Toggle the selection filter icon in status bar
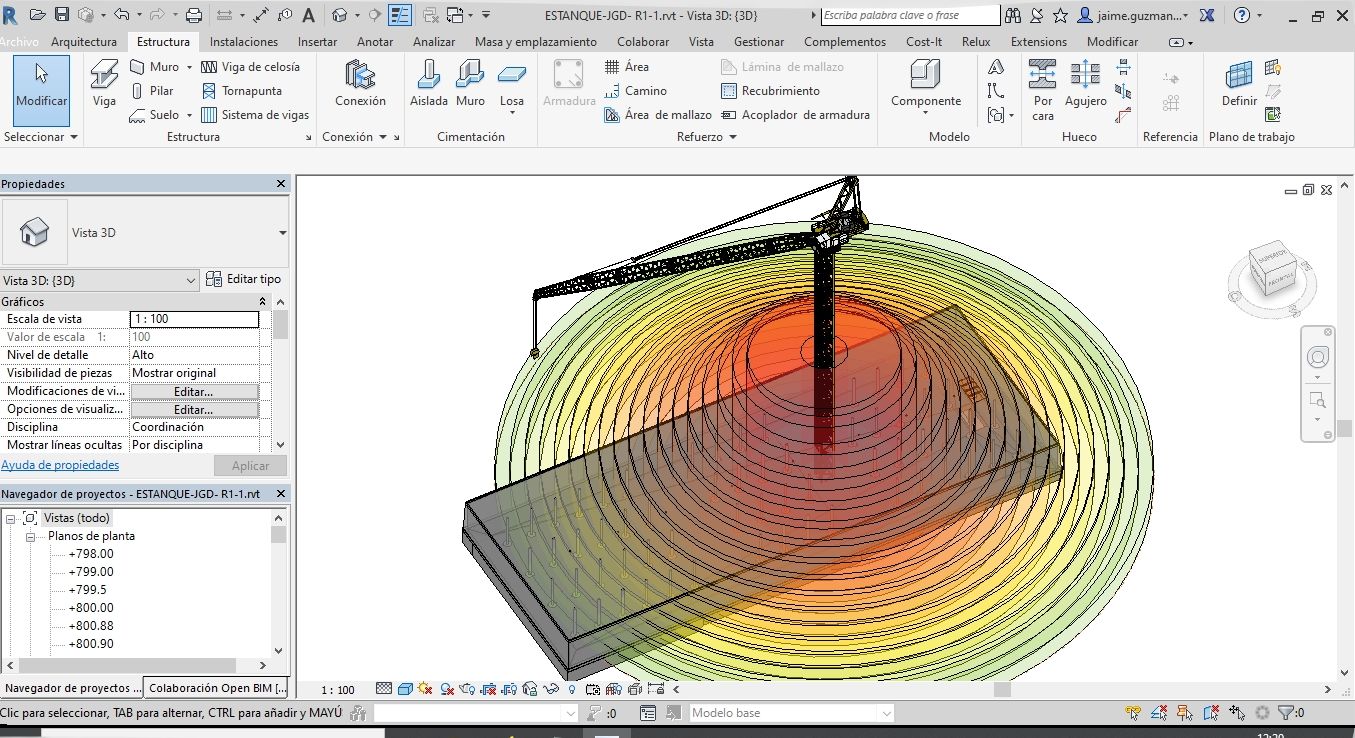Viewport: 1355px width, 738px height. point(1291,713)
